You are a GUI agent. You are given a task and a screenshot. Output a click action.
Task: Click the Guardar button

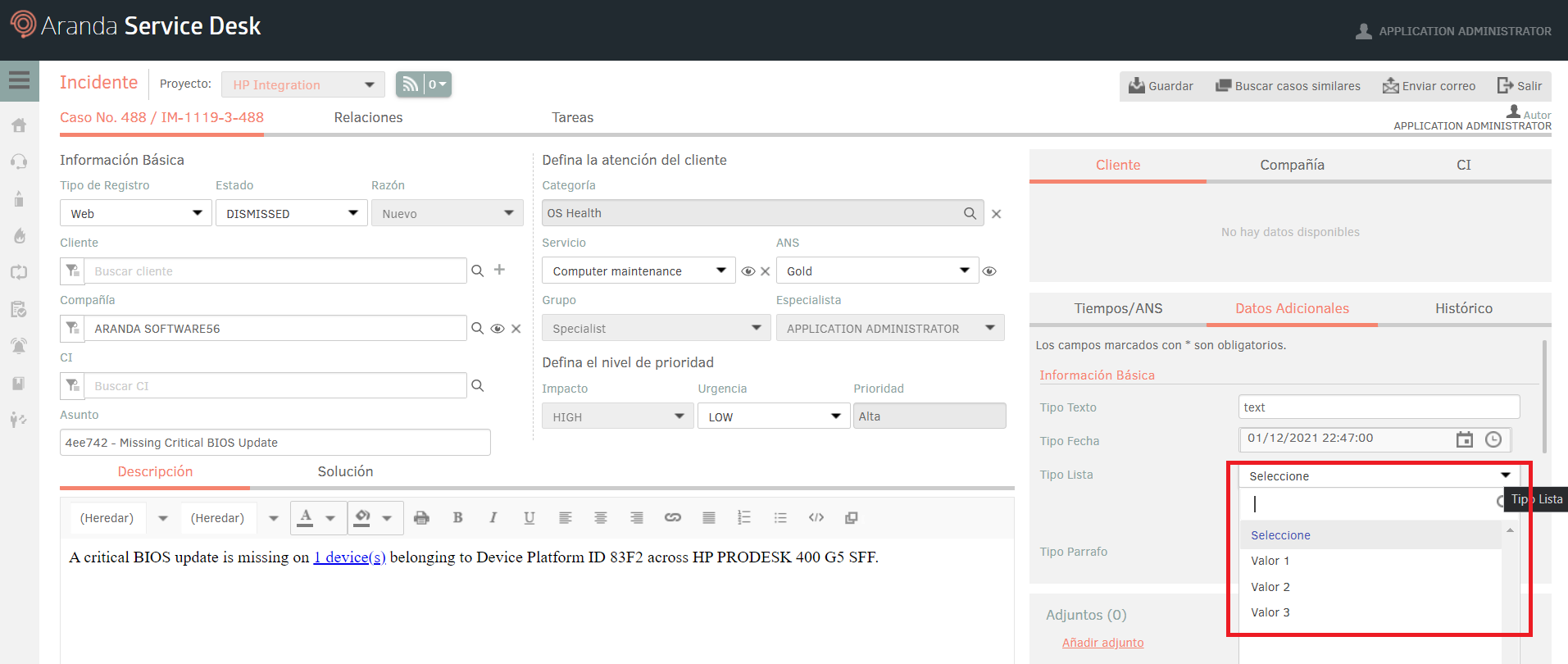[1161, 86]
